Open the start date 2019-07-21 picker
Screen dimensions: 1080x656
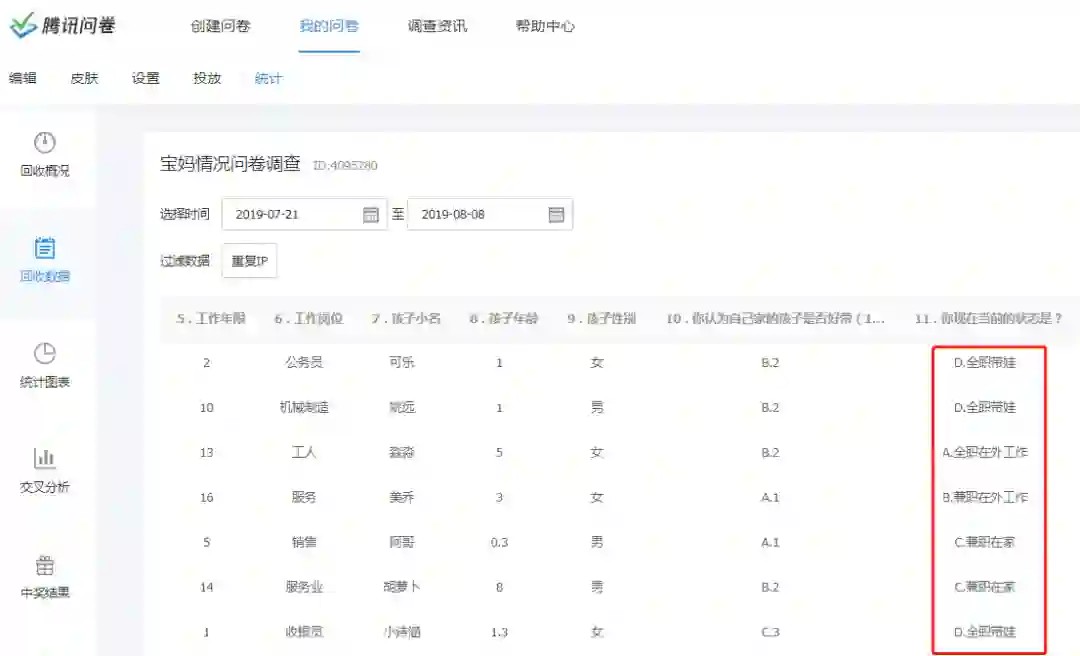point(290,214)
